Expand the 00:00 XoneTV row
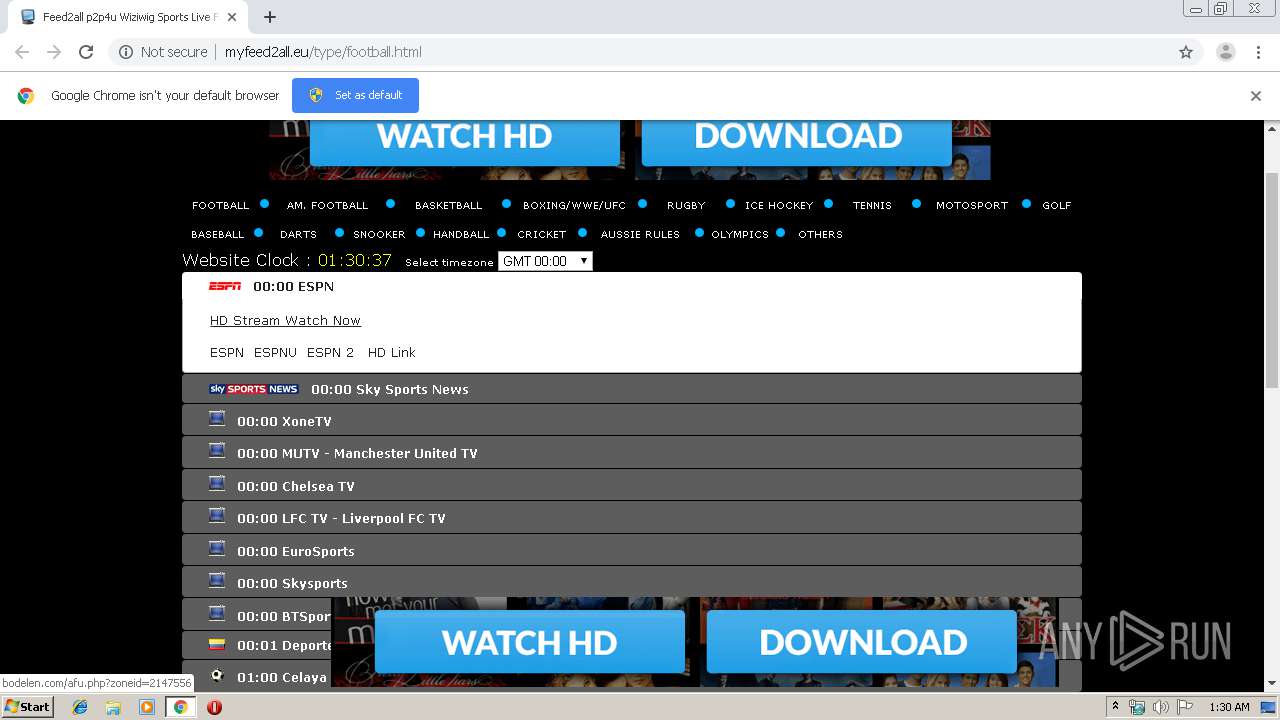 tap(632, 421)
